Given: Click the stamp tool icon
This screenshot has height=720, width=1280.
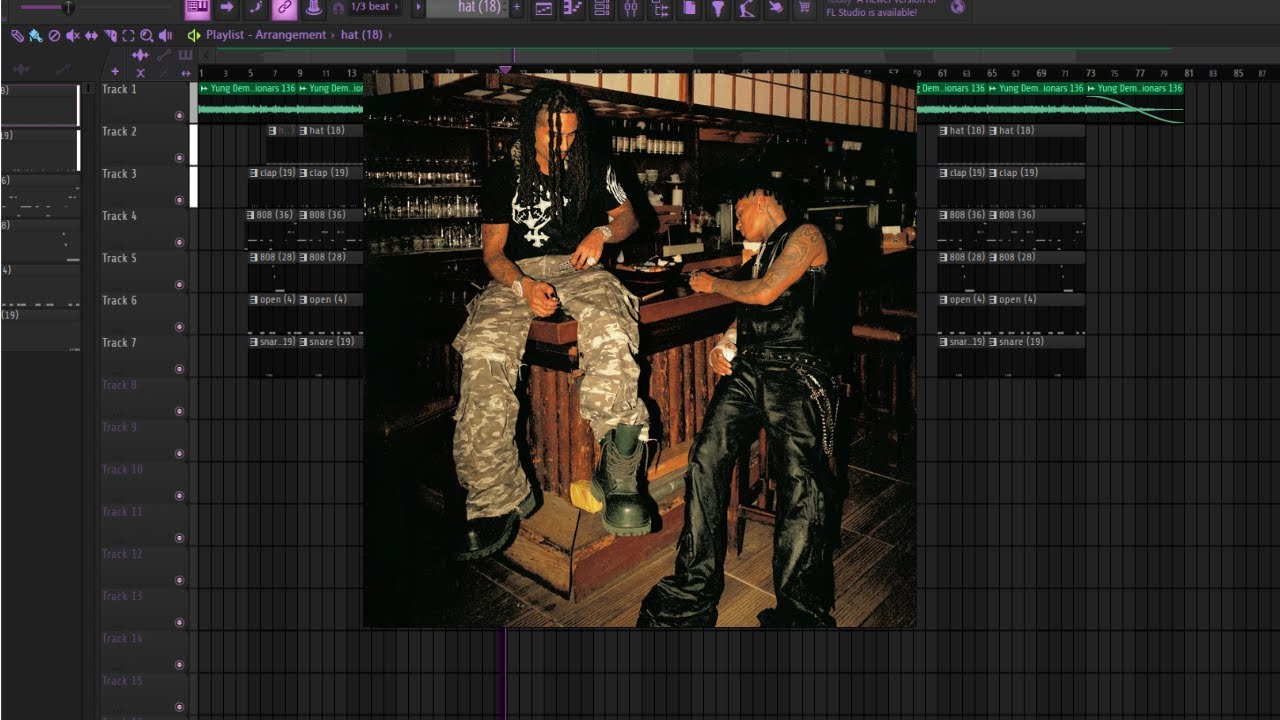Looking at the screenshot, I should pyautogui.click(x=314, y=8).
